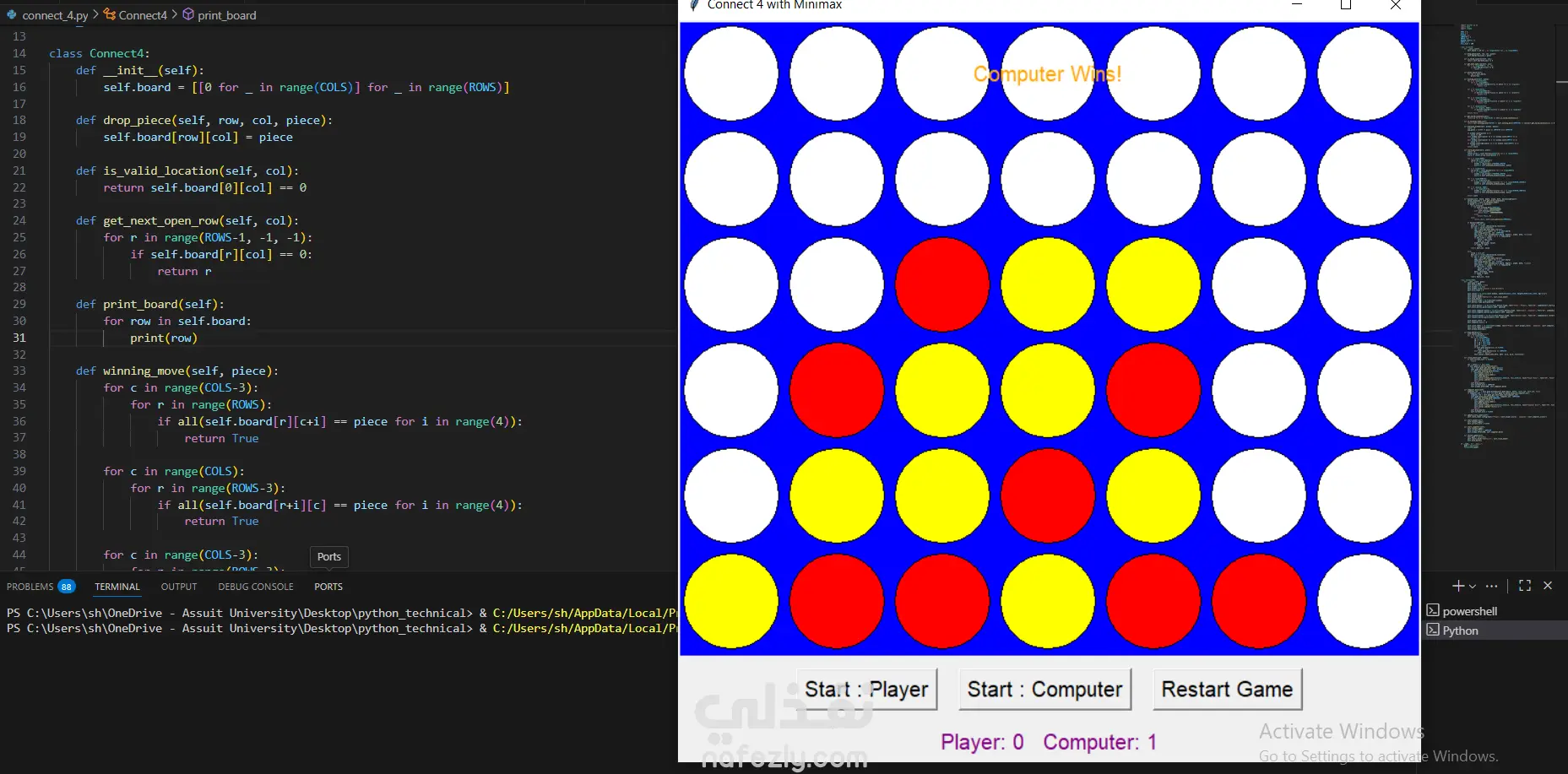This screenshot has height=774, width=1568.
Task: Click the Start : Player button
Action: point(866,690)
